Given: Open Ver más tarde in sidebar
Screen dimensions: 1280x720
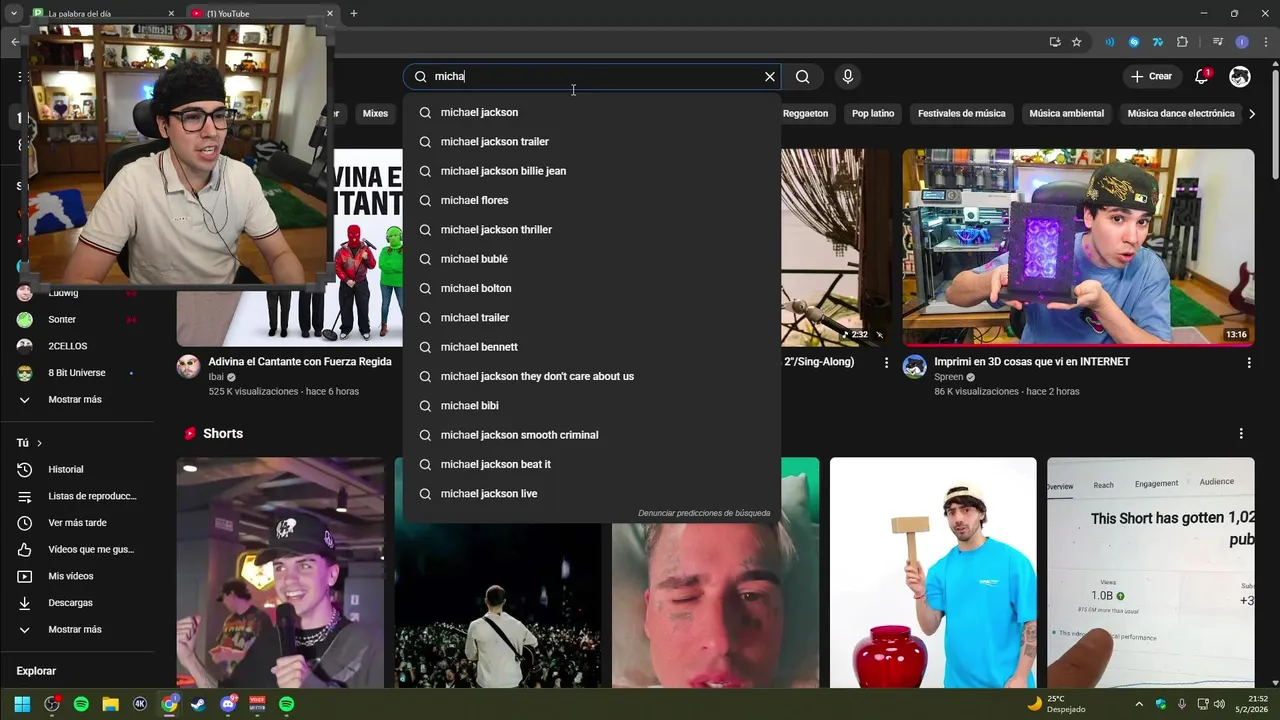Looking at the screenshot, I should (x=78, y=523).
